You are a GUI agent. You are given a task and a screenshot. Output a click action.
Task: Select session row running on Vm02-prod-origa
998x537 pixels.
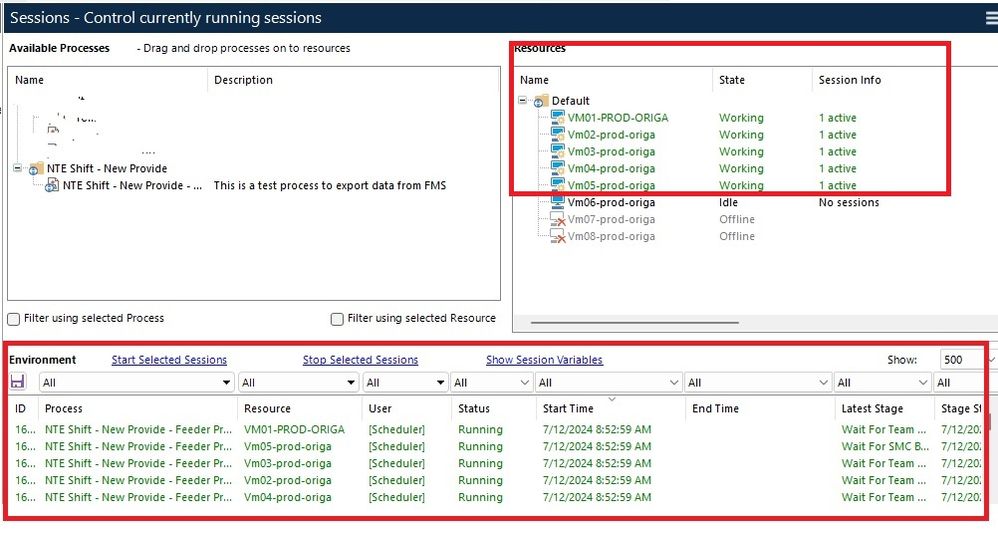pos(496,480)
